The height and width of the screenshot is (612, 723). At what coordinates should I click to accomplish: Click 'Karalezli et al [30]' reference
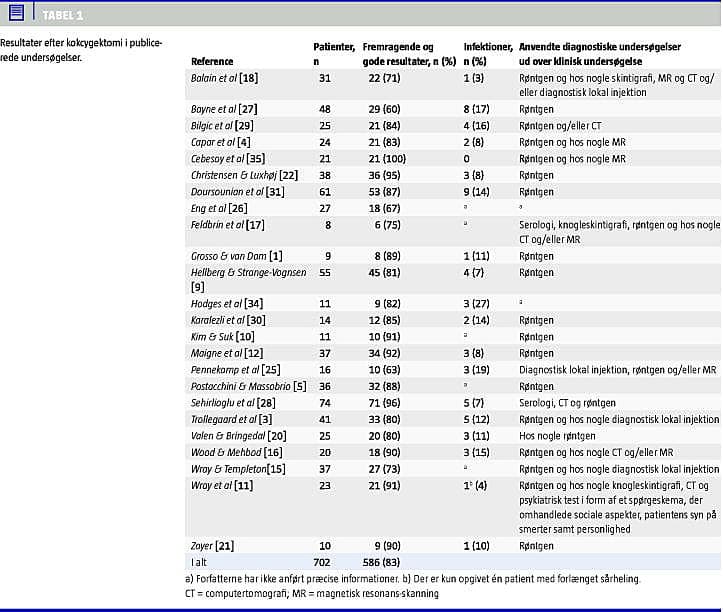[x=228, y=320]
